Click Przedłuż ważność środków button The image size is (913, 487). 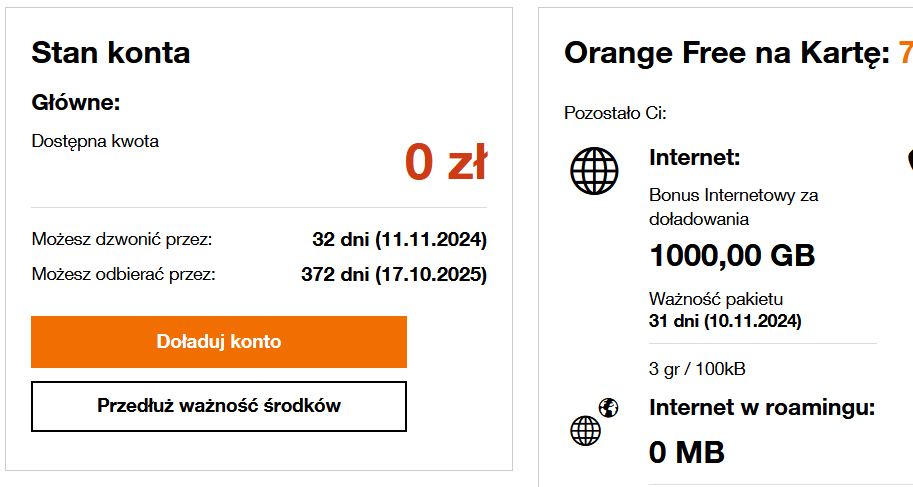219,406
